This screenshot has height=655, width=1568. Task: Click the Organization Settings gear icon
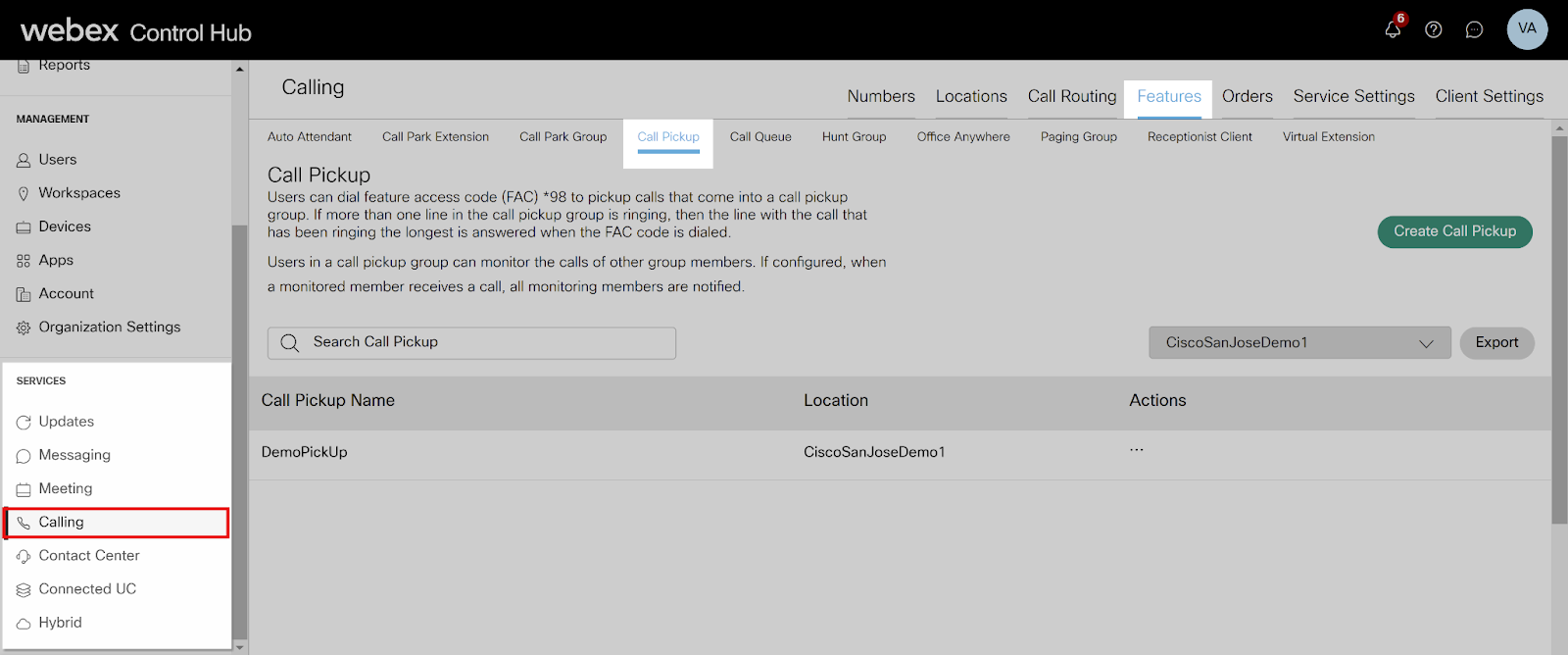click(24, 327)
